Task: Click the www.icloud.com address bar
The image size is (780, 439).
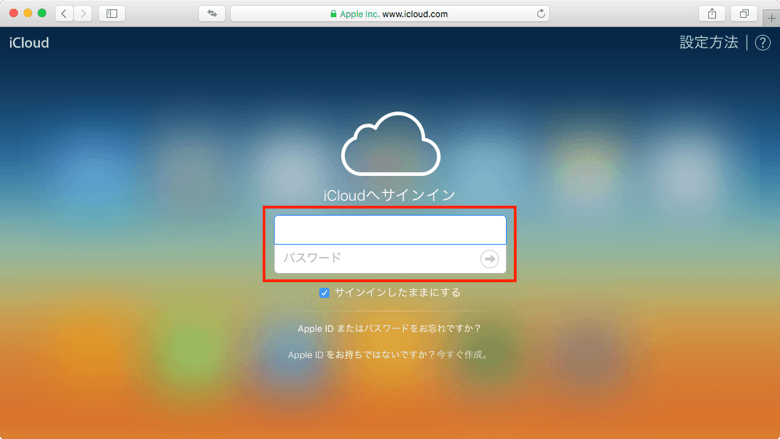Action: point(389,13)
